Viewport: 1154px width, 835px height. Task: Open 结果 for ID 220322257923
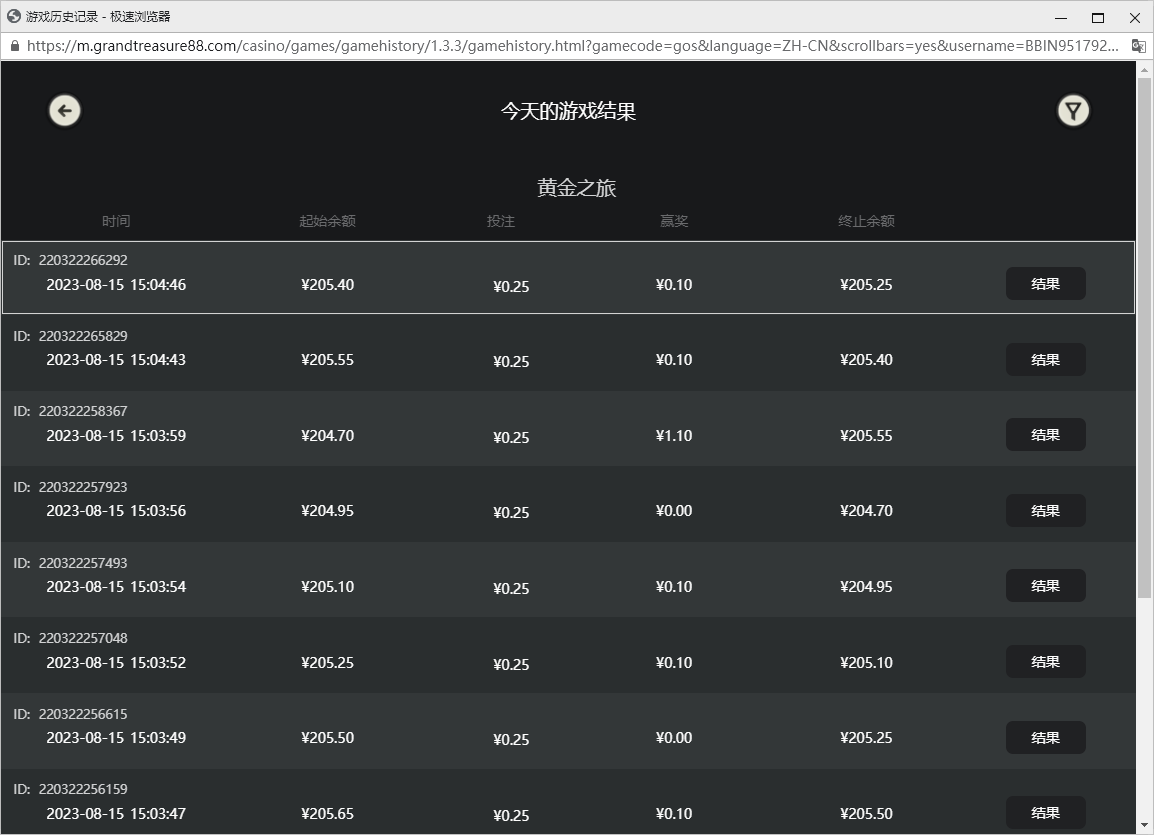pos(1045,511)
